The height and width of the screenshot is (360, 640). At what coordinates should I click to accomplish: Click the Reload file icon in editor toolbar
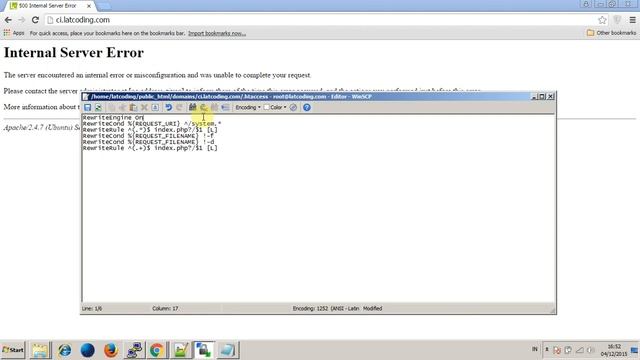98,107
